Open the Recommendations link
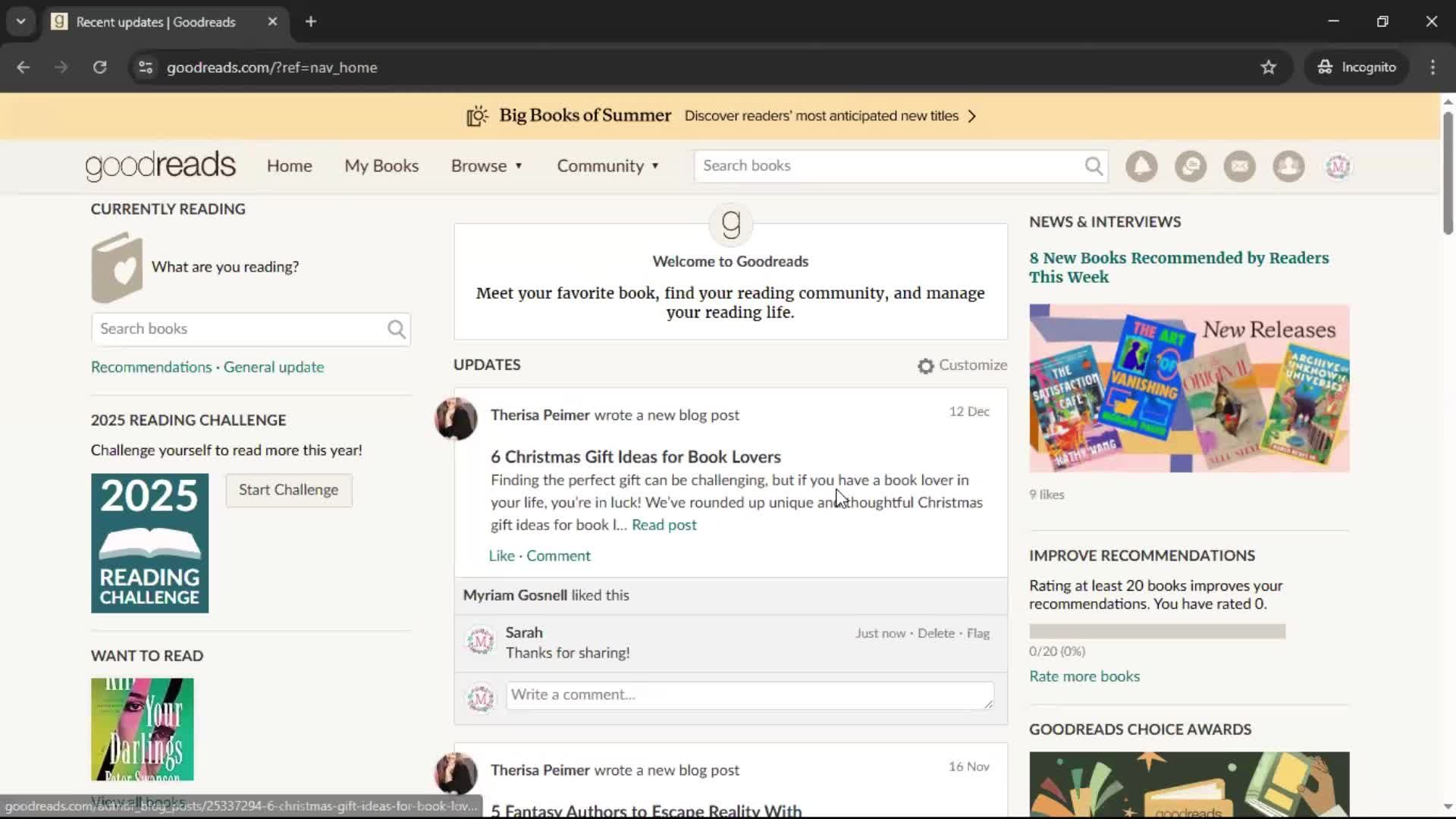Image resolution: width=1456 pixels, height=819 pixels. pyautogui.click(x=152, y=367)
